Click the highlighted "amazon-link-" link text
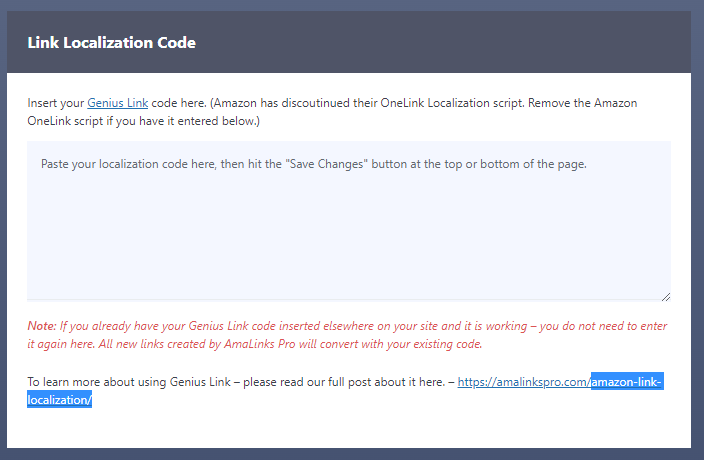Screen dimensions: 704x460 pyautogui.click(x=626, y=382)
